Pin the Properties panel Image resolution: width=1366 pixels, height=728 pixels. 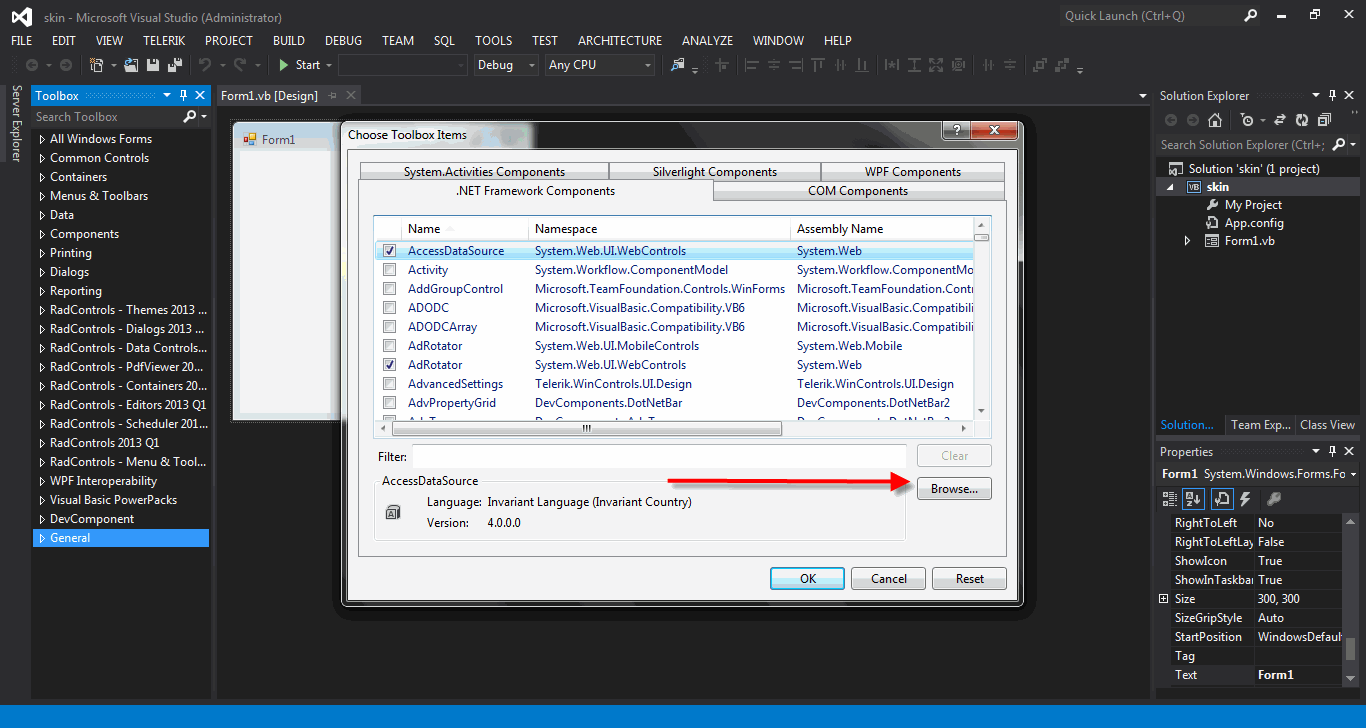(1331, 452)
